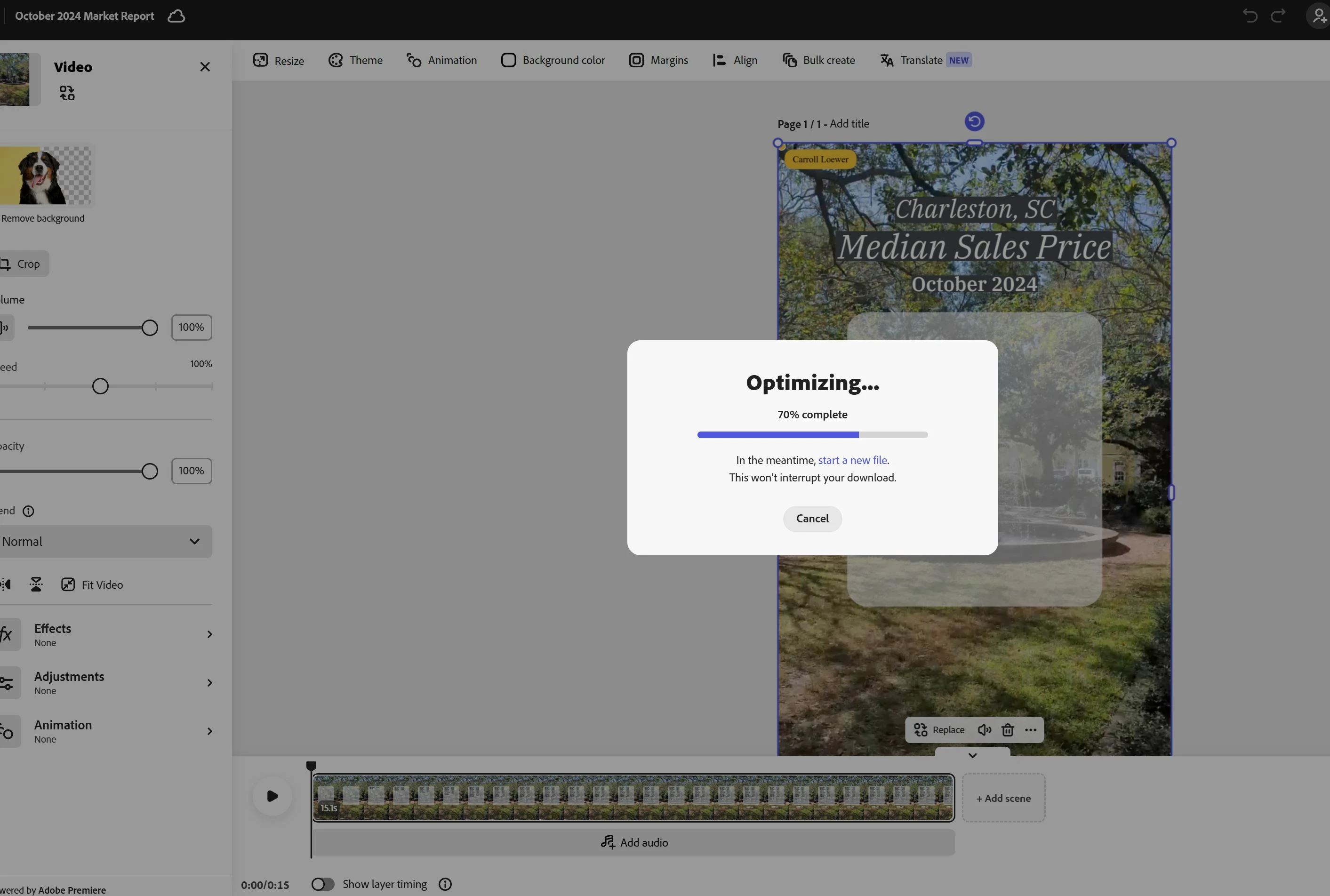Click the Resize icon in toolbar

(x=261, y=60)
